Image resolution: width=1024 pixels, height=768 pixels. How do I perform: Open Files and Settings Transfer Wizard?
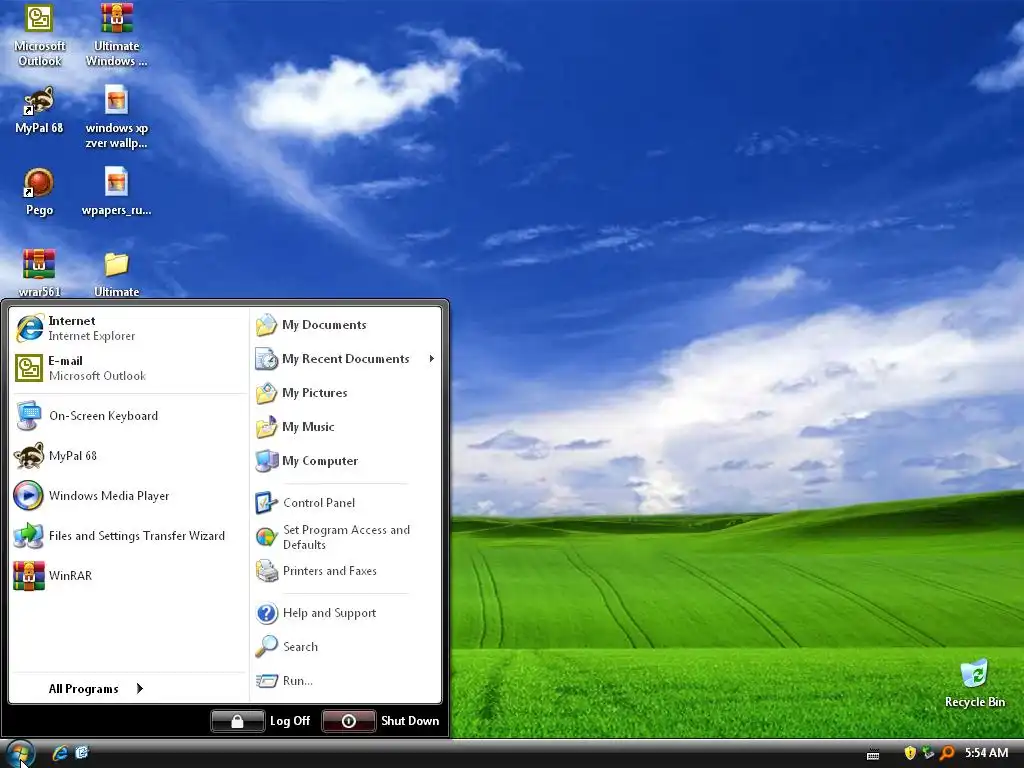coord(129,536)
